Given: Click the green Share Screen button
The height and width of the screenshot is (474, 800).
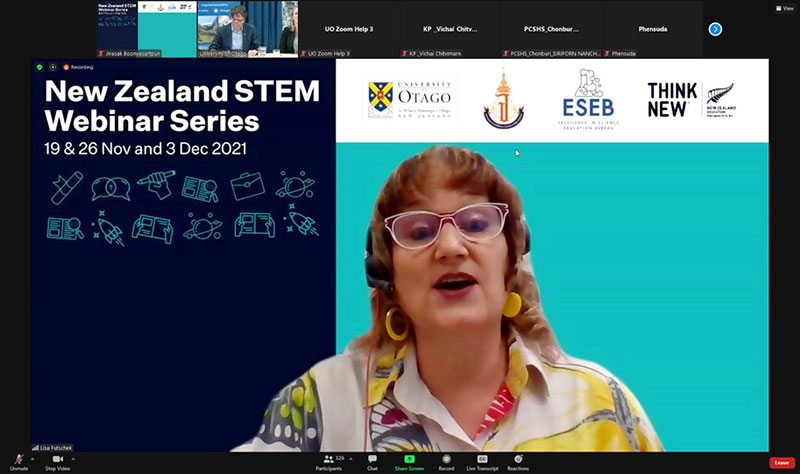Looking at the screenshot, I should tap(408, 461).
